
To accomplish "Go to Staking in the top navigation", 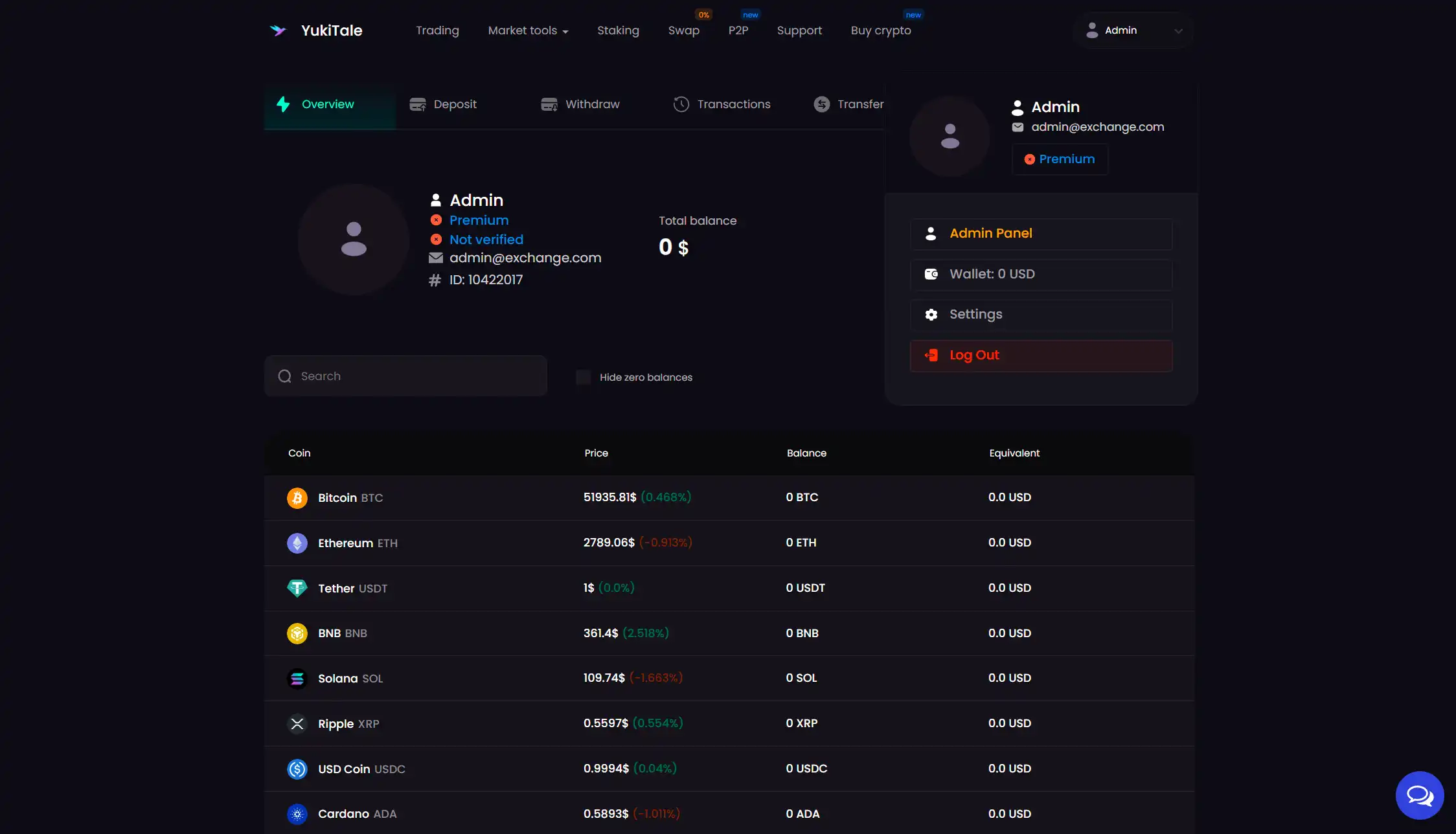I will 618,30.
